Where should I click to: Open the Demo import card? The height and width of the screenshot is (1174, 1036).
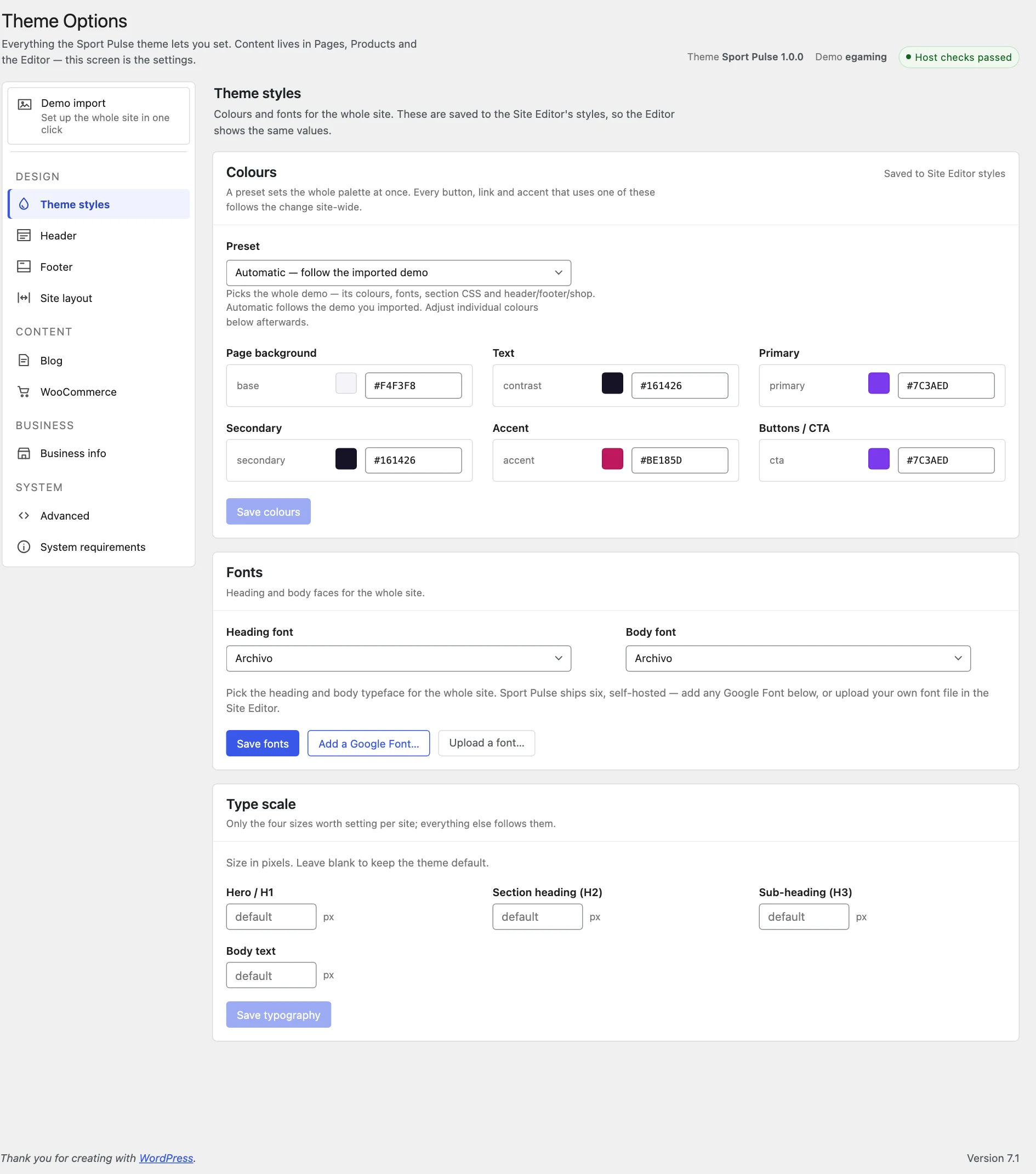(x=99, y=116)
